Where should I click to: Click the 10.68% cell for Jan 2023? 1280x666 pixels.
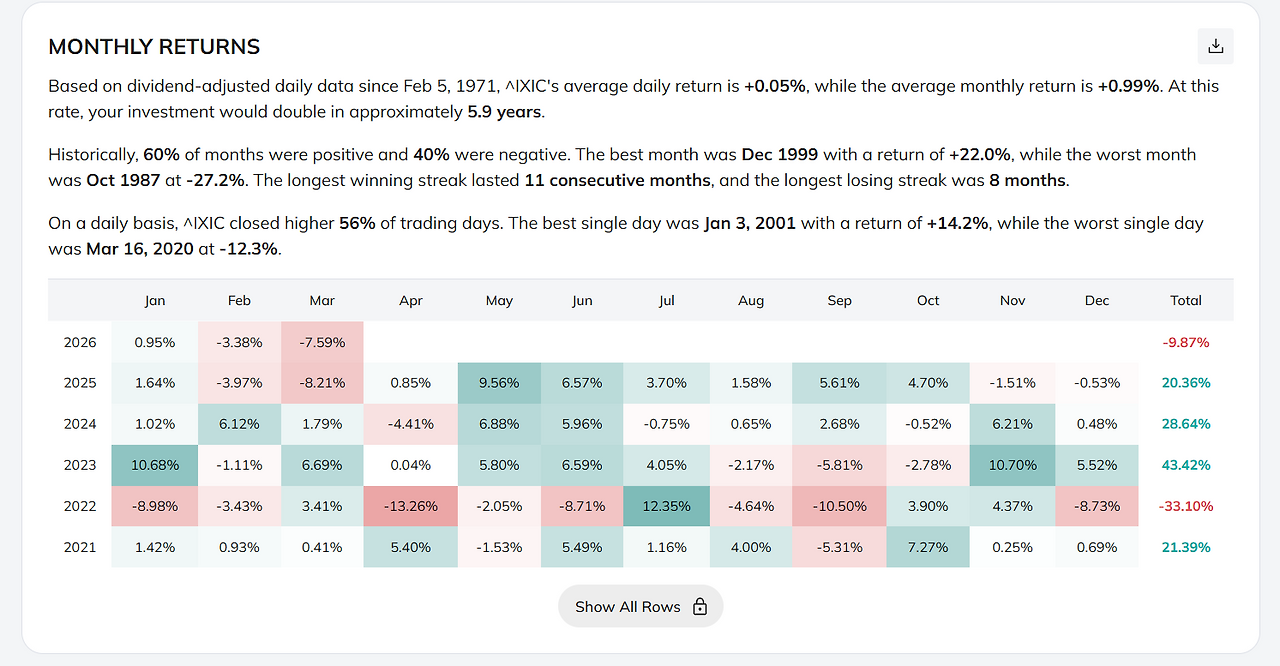tap(155, 465)
